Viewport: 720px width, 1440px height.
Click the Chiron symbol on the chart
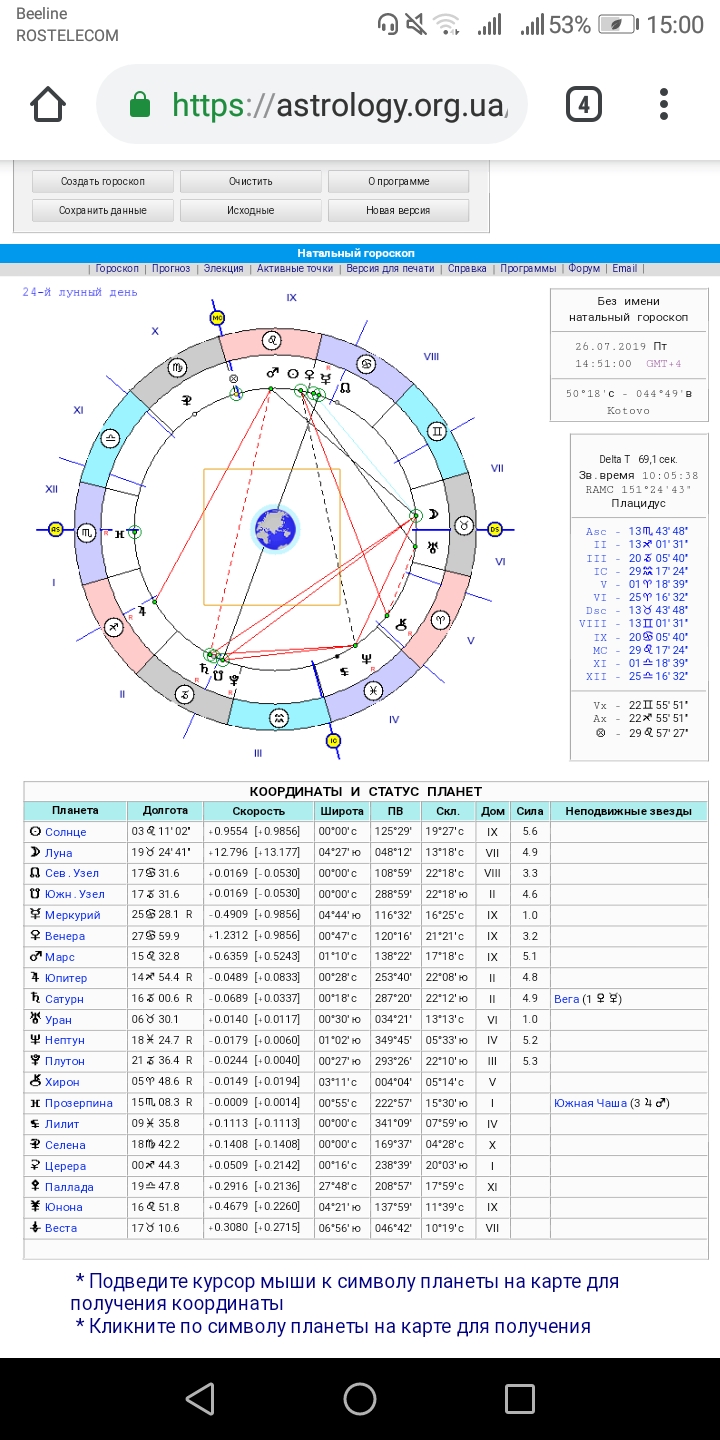click(x=401, y=623)
